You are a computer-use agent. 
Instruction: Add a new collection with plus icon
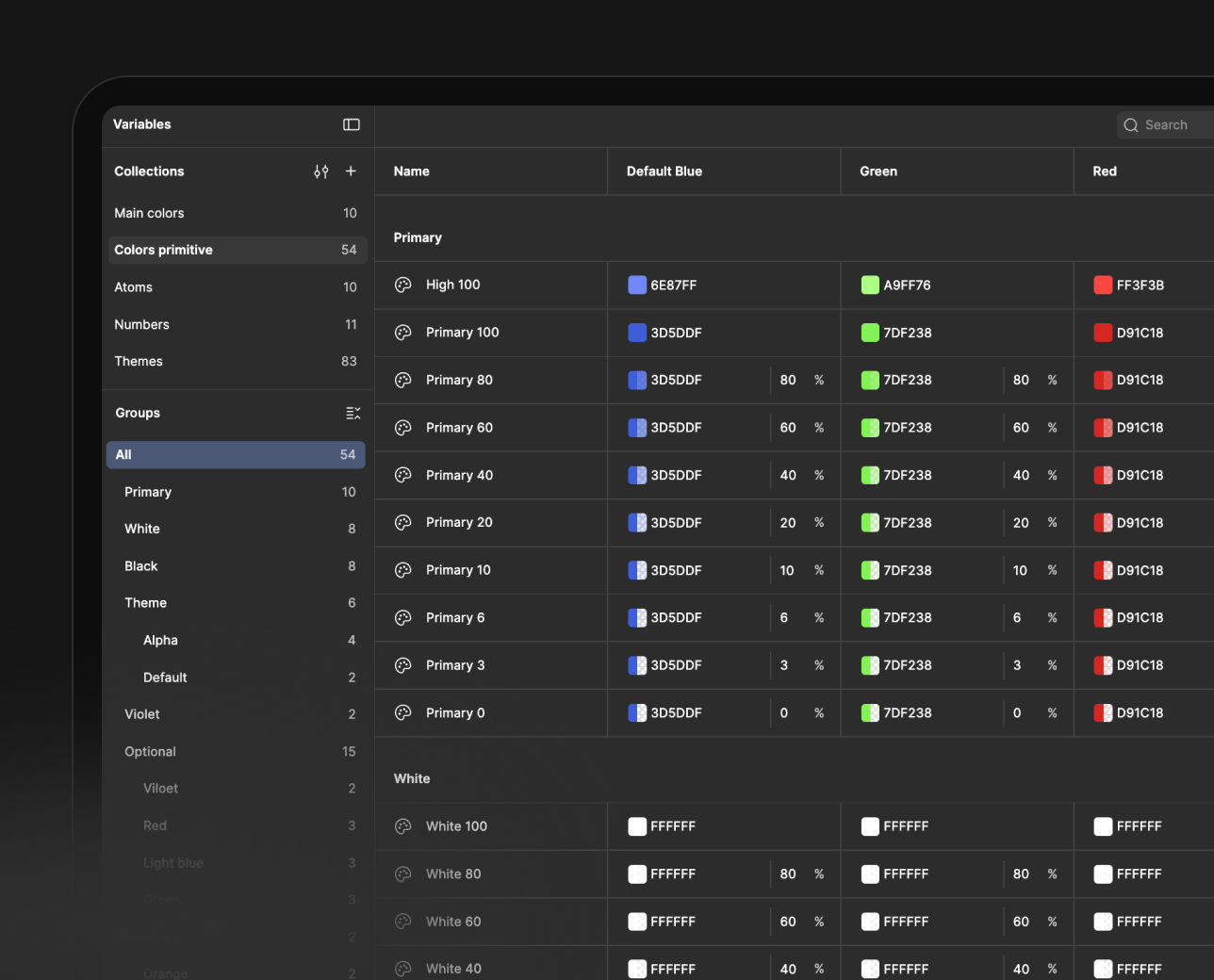click(351, 171)
